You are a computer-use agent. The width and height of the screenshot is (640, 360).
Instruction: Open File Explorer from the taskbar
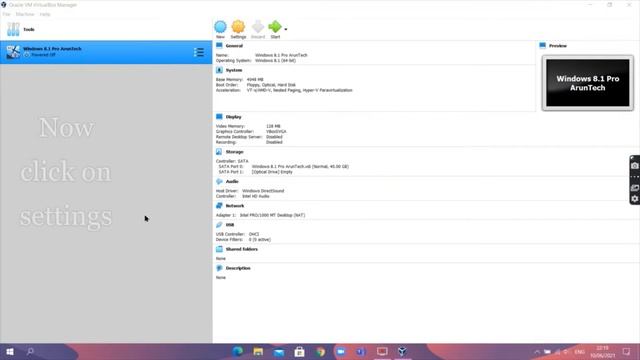(258, 351)
